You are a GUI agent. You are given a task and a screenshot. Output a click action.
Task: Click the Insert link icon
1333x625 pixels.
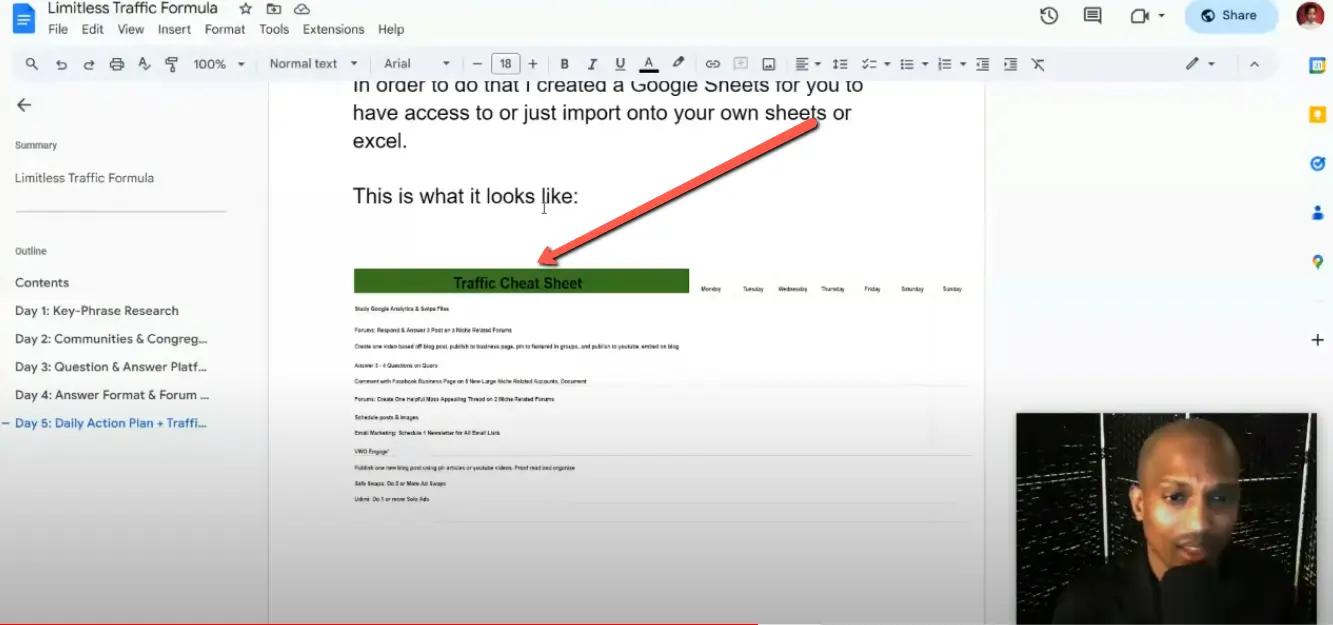tap(712, 64)
